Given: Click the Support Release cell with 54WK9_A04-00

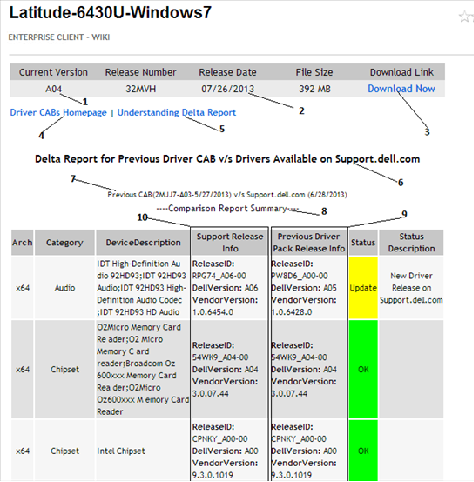Looking at the screenshot, I should [230, 369].
